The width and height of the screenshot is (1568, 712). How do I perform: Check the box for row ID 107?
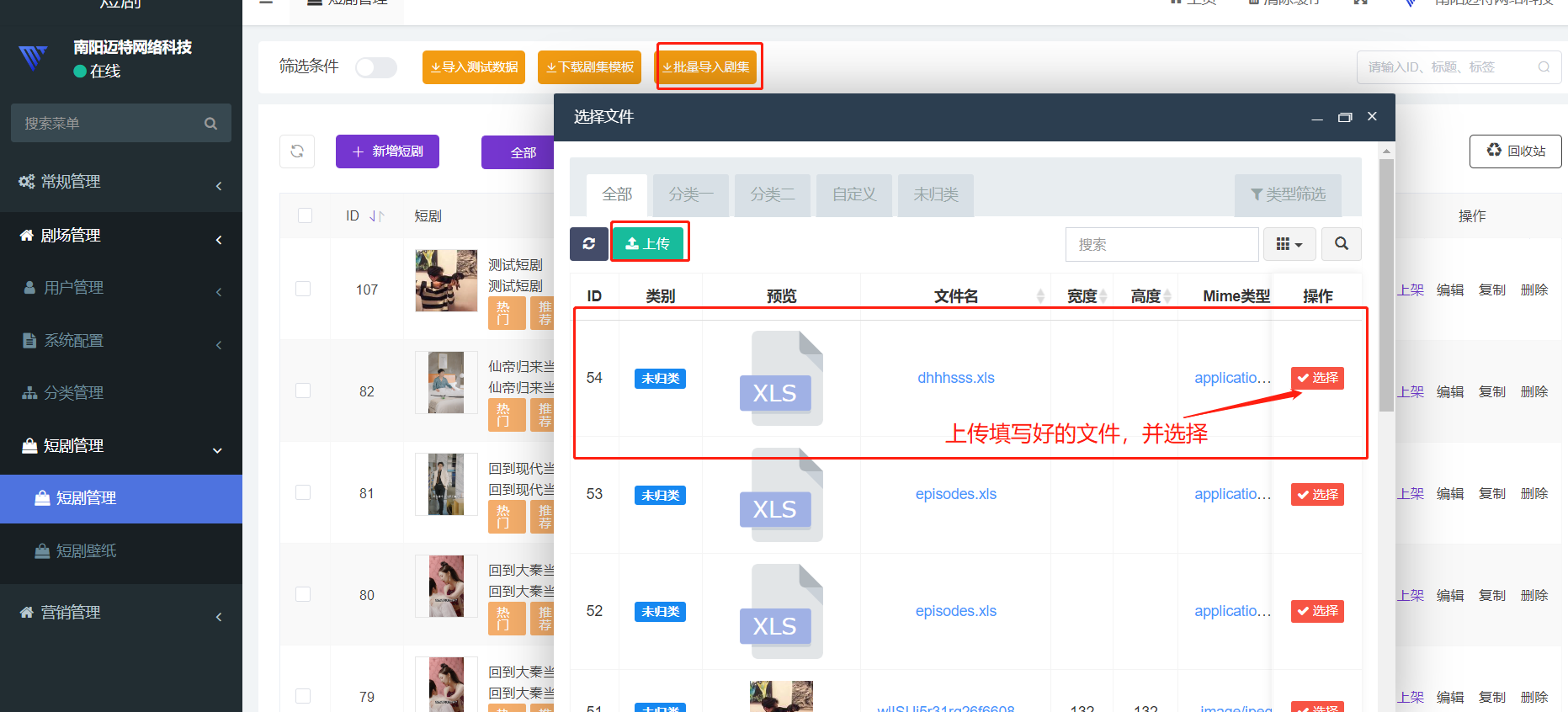click(303, 289)
